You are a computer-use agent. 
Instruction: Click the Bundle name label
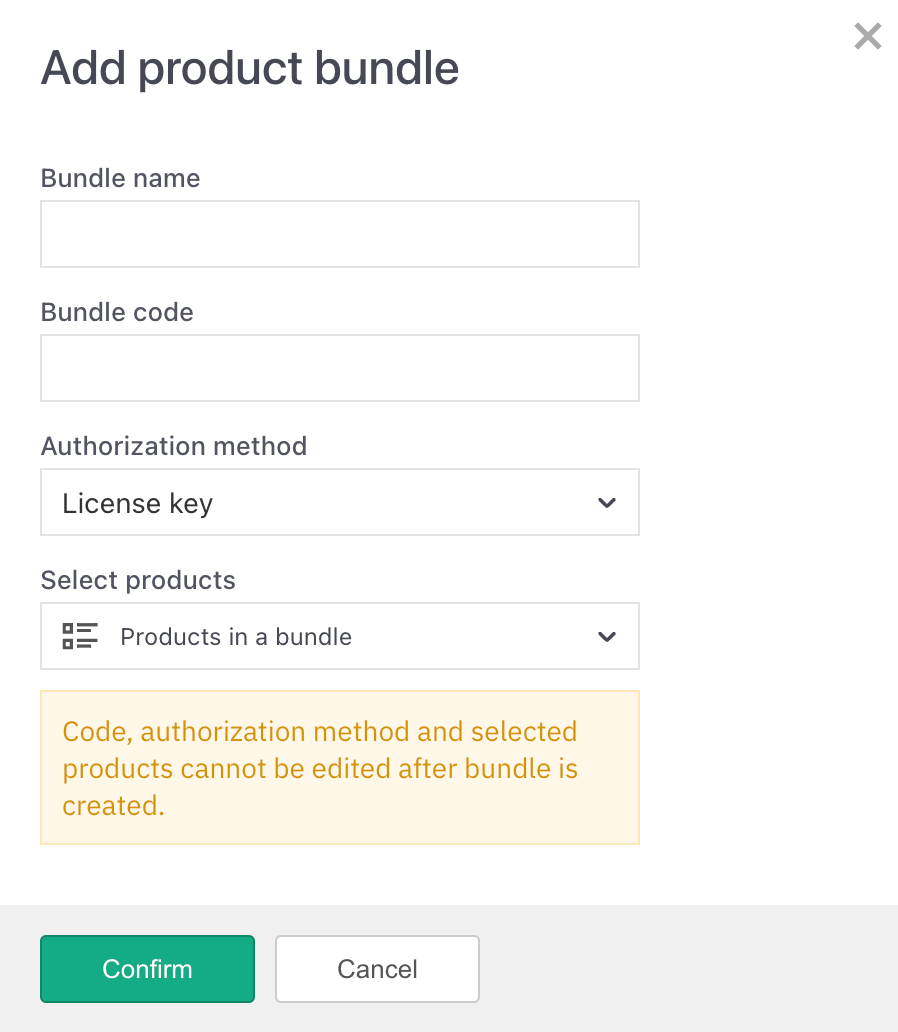click(x=120, y=178)
